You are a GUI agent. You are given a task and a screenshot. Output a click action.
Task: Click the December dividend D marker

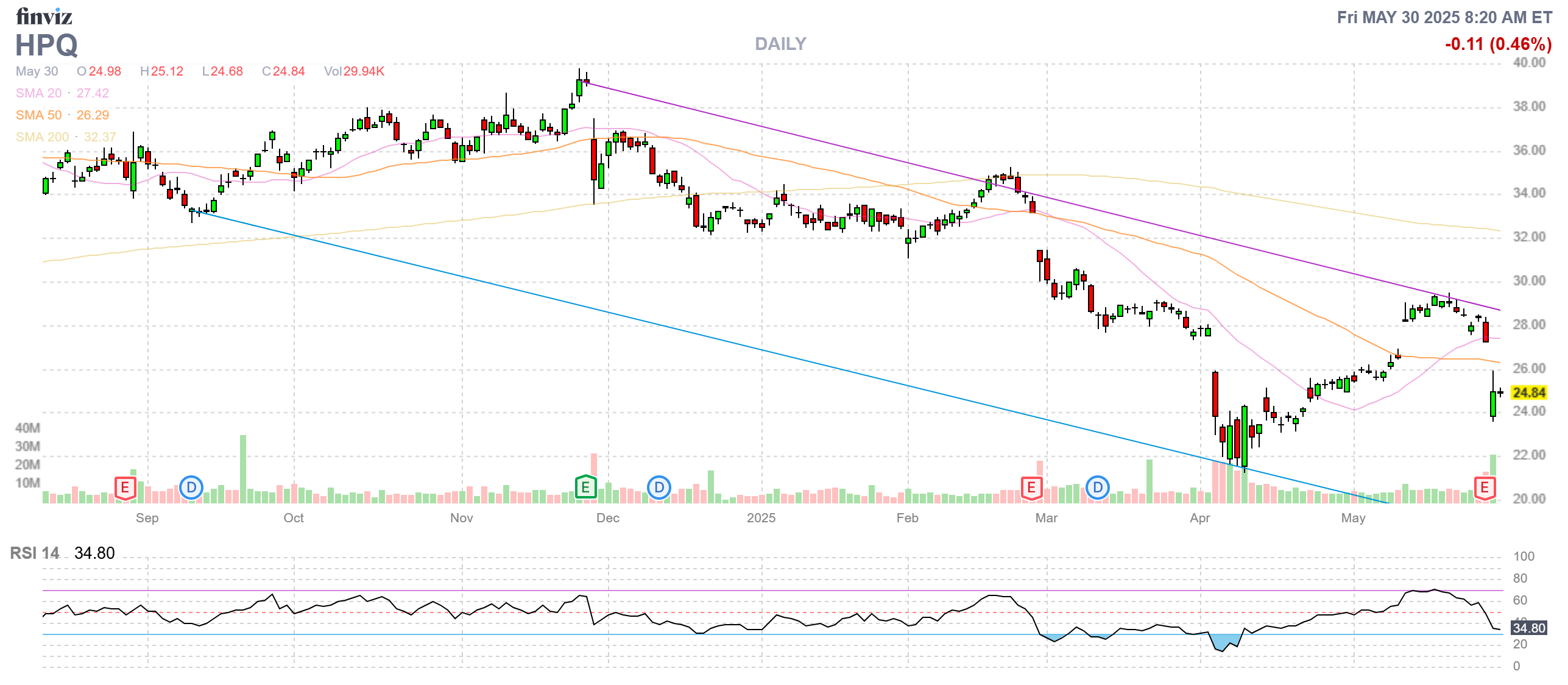click(x=659, y=488)
